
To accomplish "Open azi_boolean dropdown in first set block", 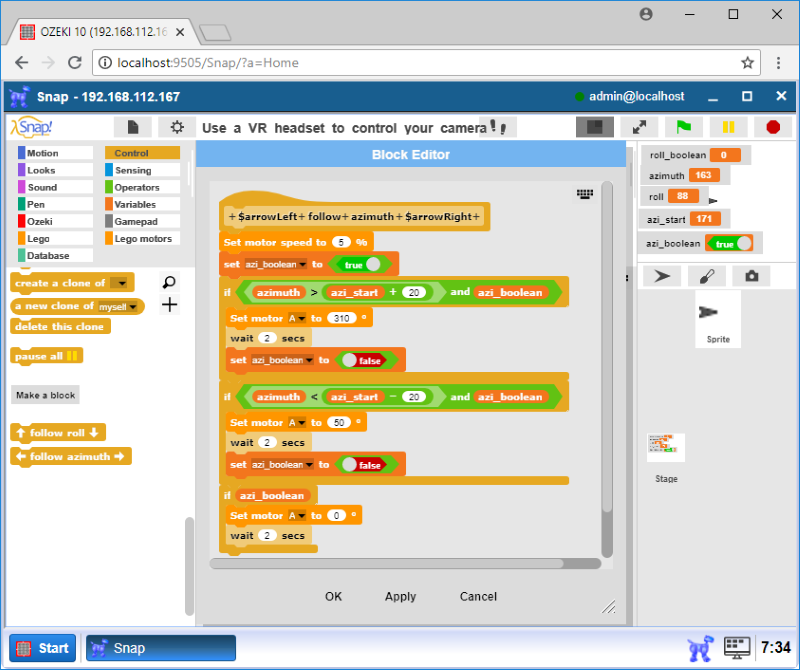I will click(303, 265).
